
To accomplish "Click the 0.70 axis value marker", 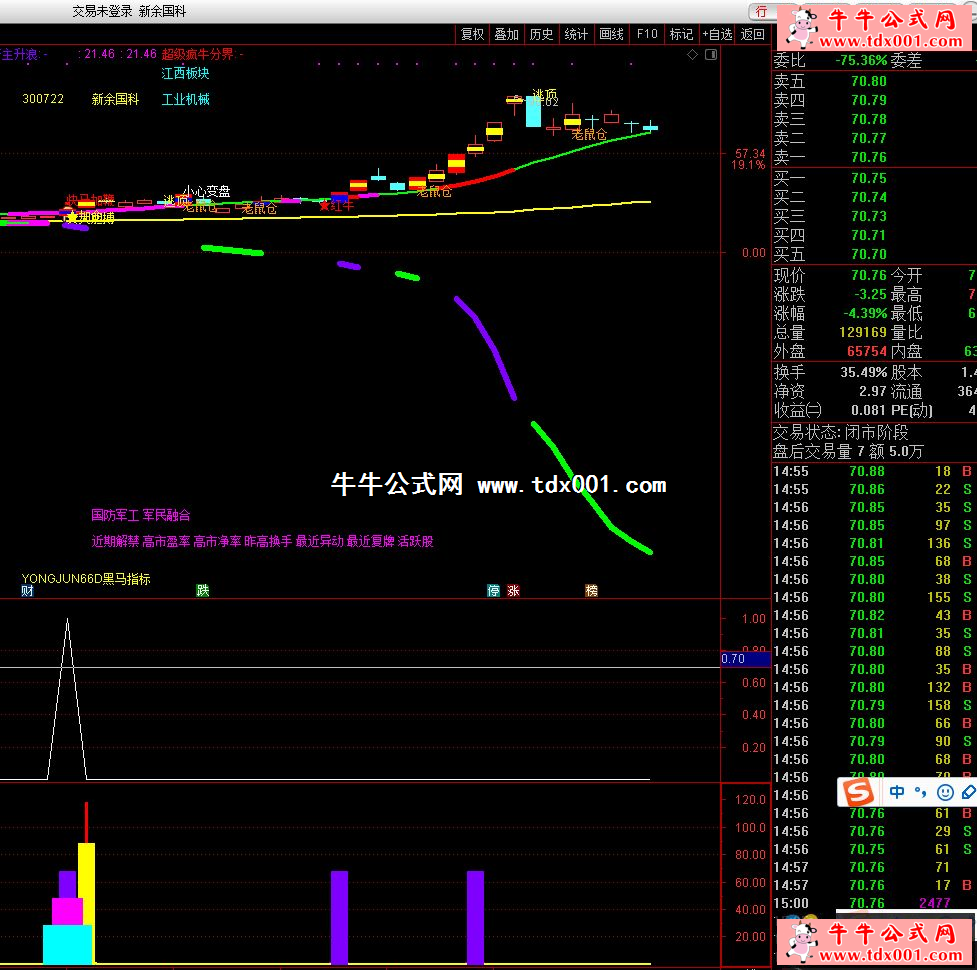I will [x=745, y=659].
